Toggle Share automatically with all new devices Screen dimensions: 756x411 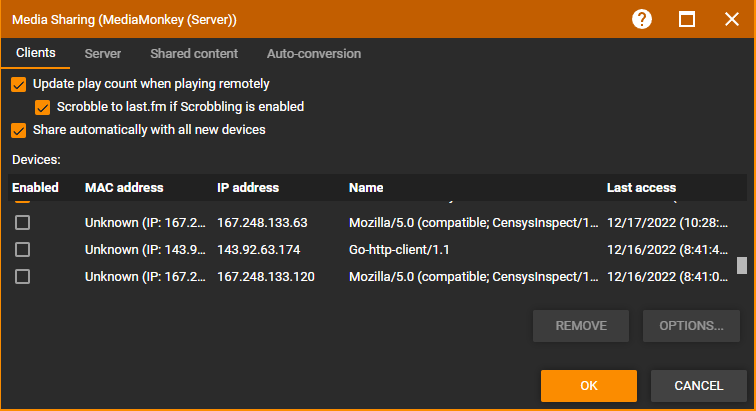click(19, 129)
